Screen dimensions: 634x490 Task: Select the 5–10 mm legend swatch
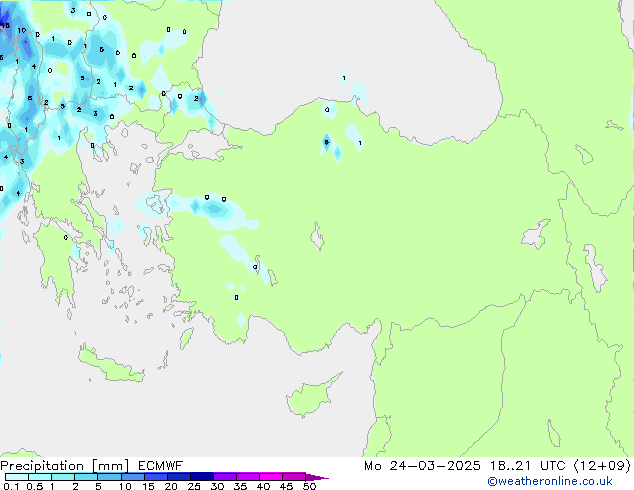pos(109,477)
